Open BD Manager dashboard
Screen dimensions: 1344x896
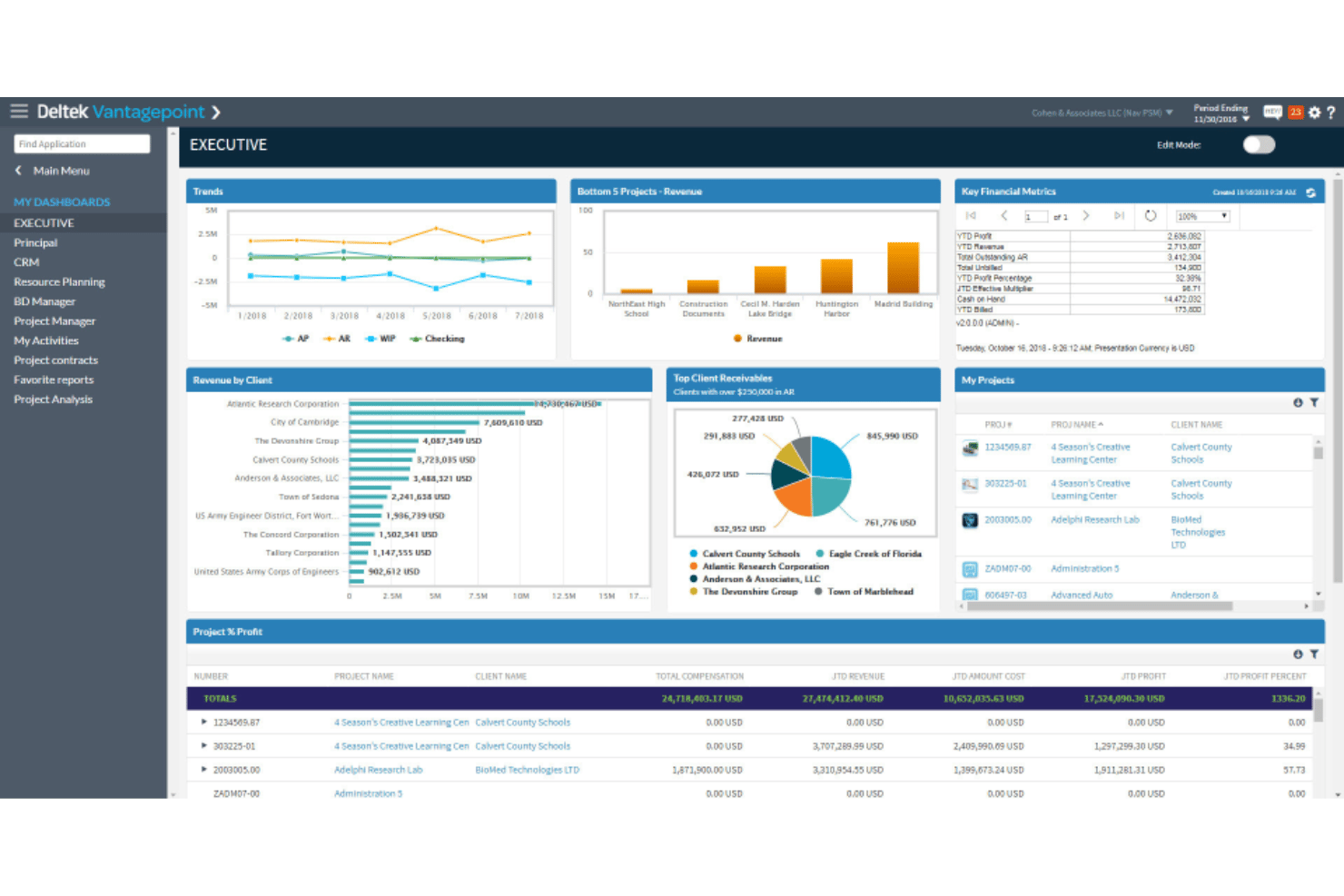coord(44,301)
